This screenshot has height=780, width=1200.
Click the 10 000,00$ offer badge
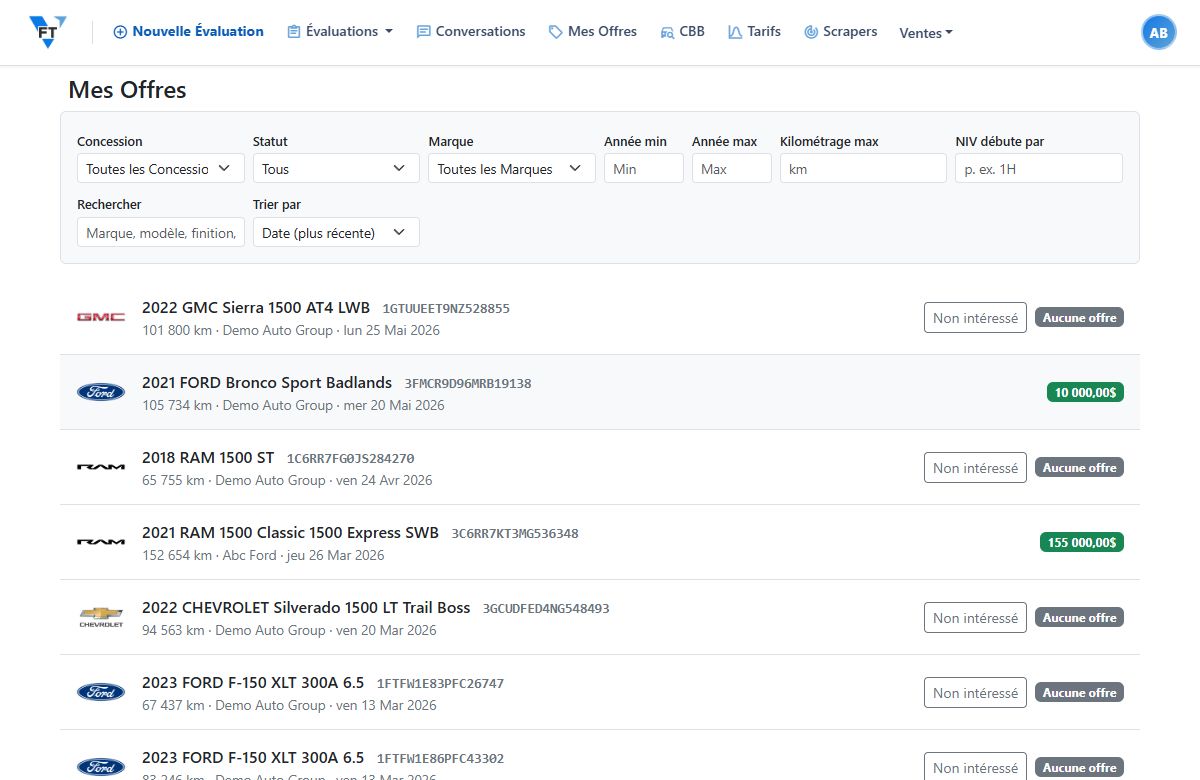click(x=1085, y=392)
